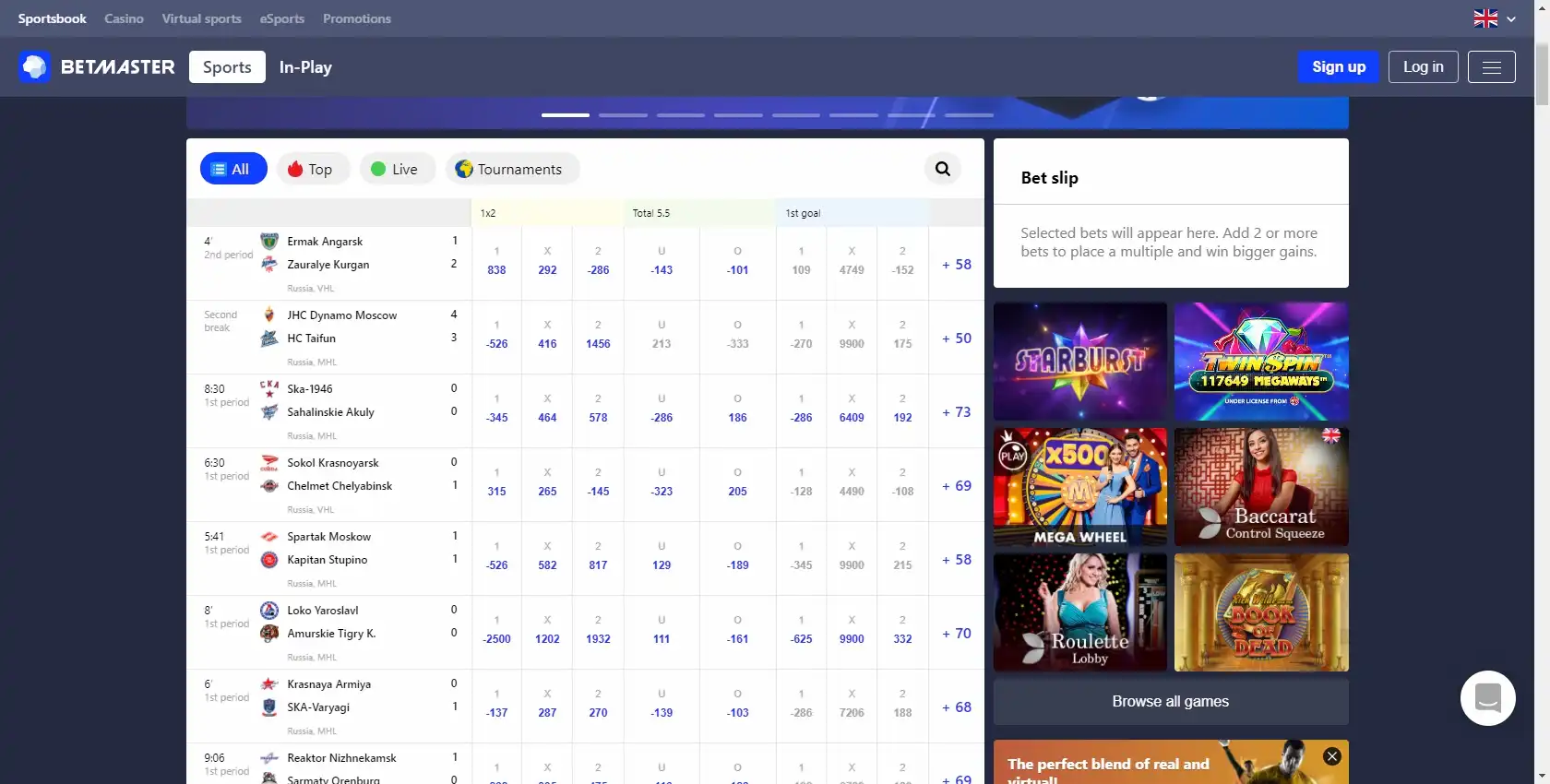Open Virtual sports in top menu

(x=201, y=18)
